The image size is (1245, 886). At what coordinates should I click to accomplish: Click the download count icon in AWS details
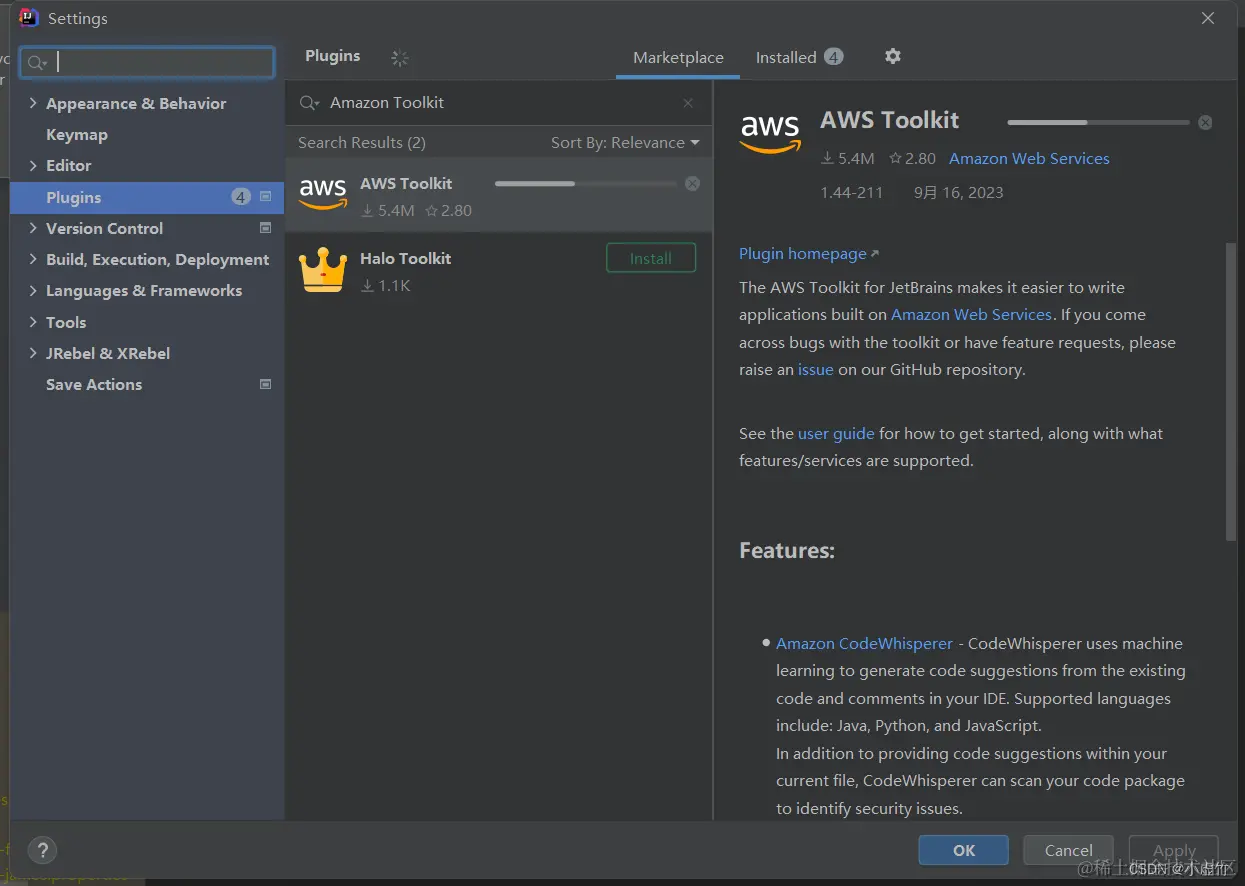tap(827, 158)
